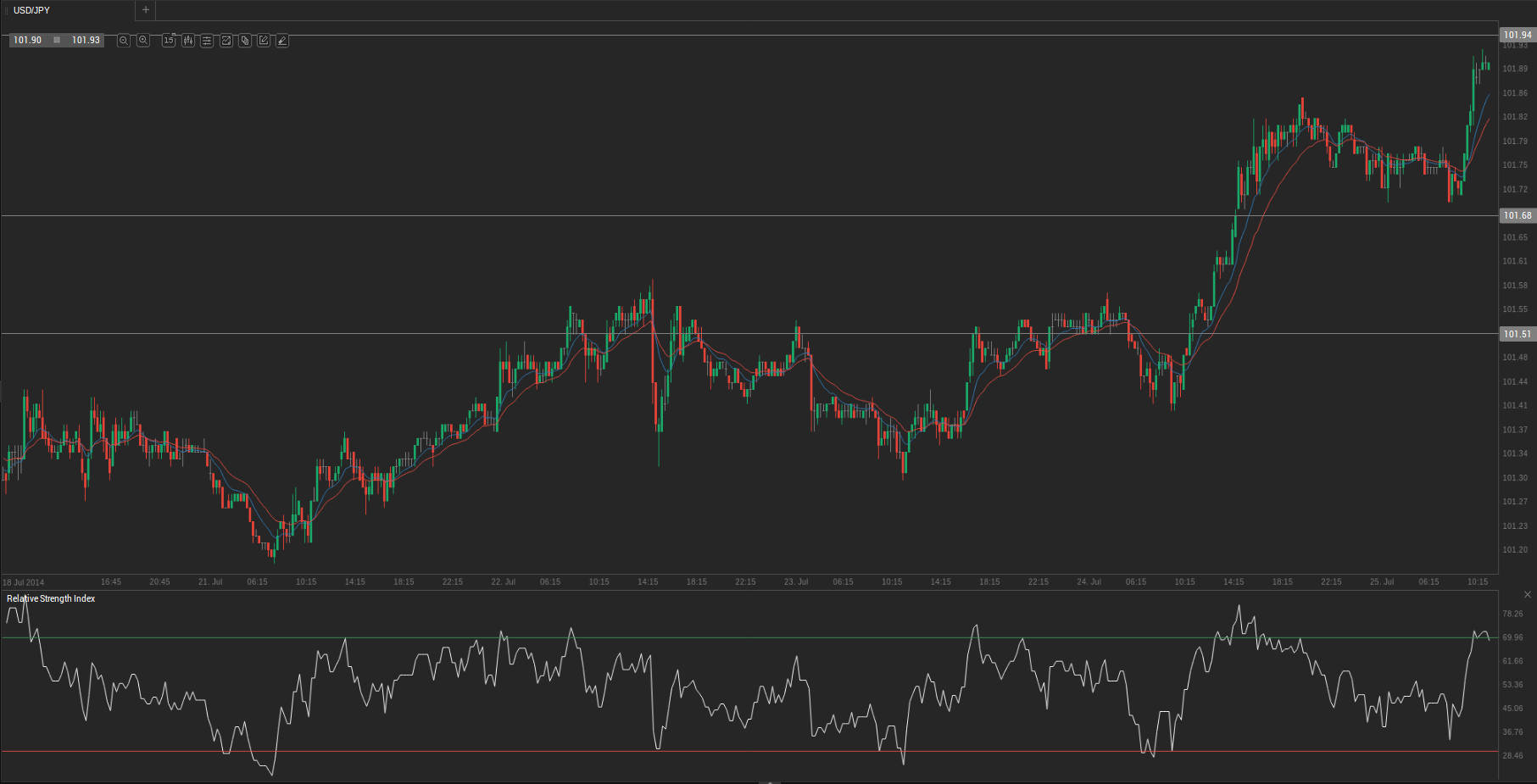Click the zoom out magnifier icon
The height and width of the screenshot is (784, 1537).
pyautogui.click(x=124, y=41)
